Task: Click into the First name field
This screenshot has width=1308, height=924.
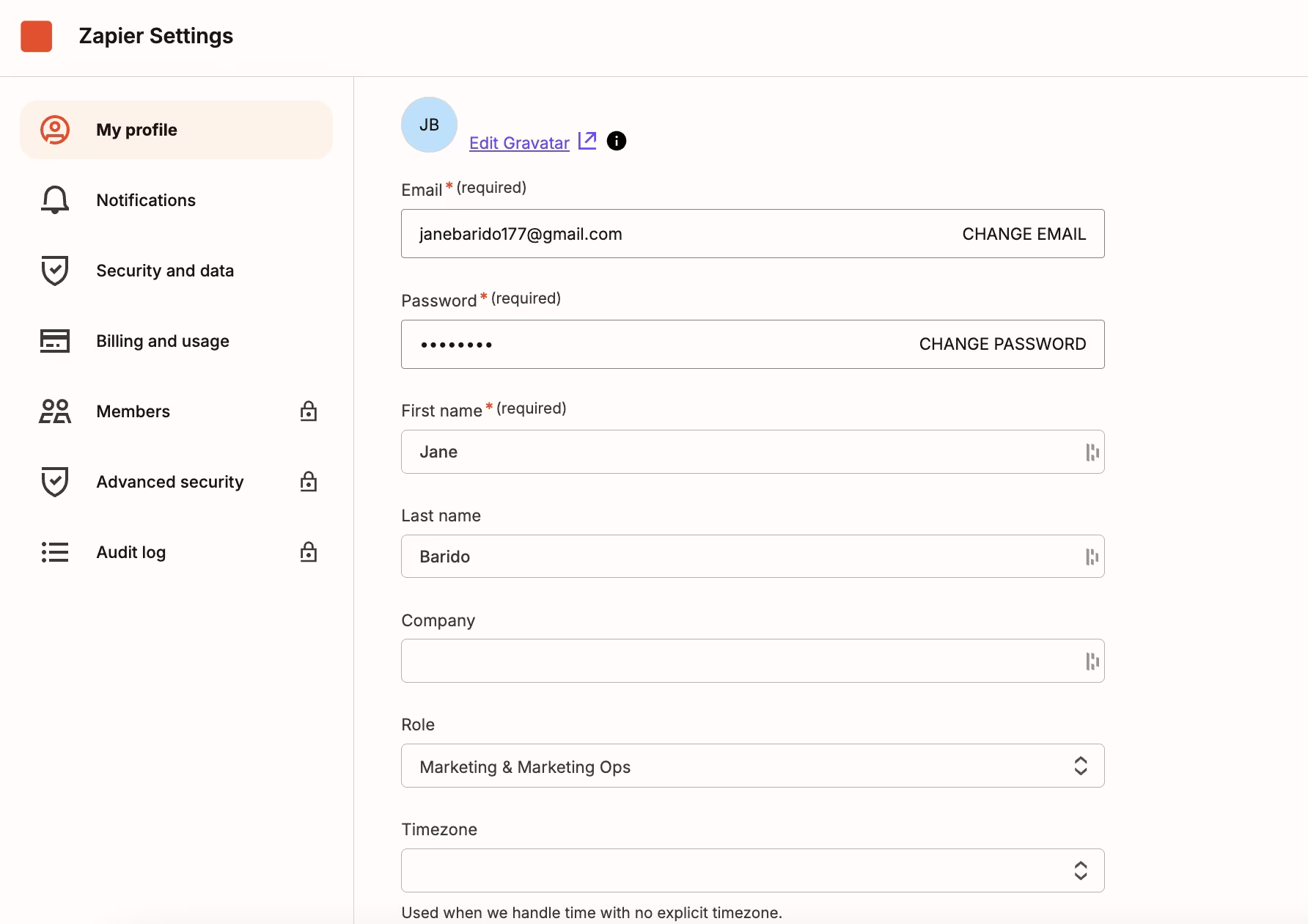Action: click(x=753, y=452)
